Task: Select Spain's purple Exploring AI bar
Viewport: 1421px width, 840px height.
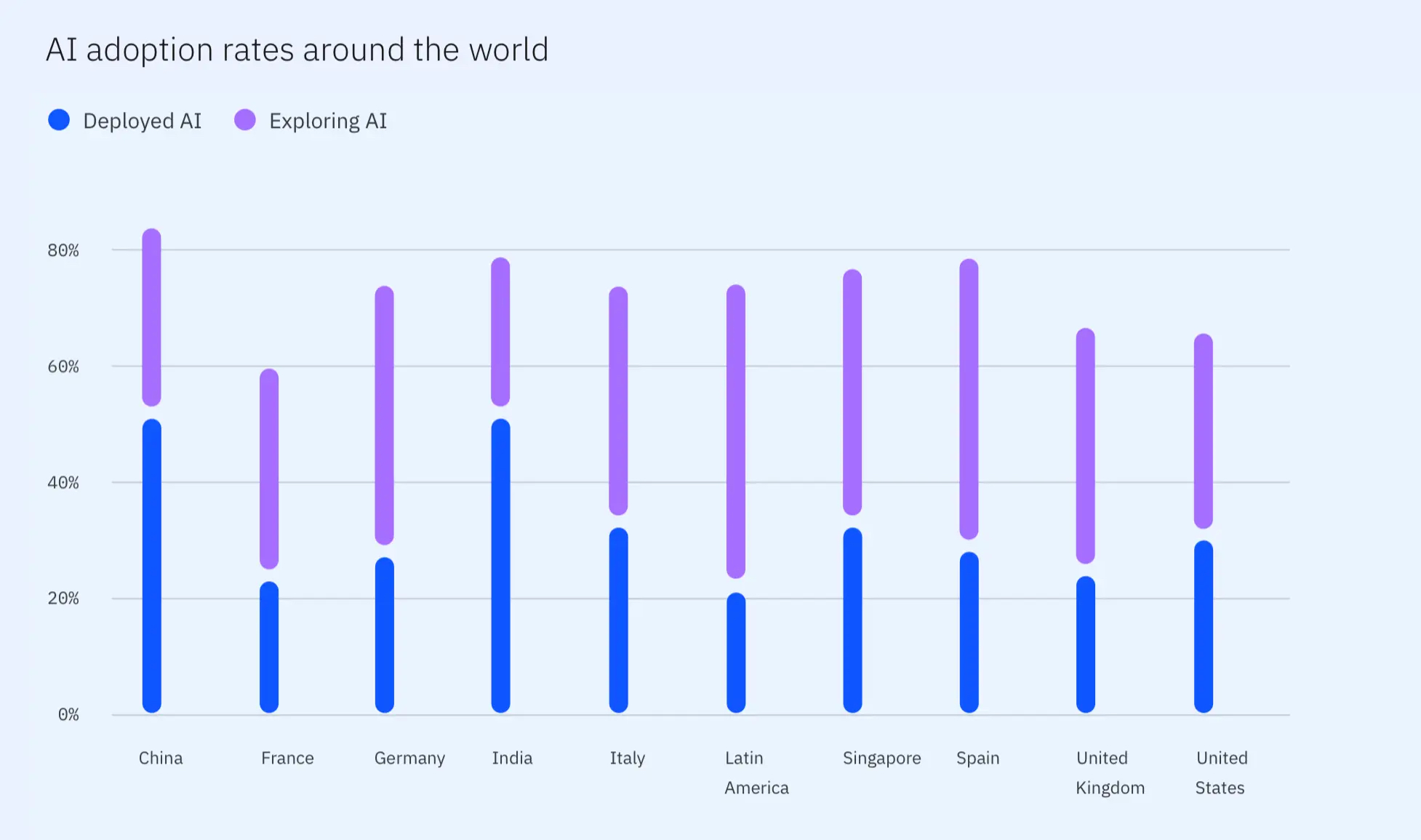Action: click(x=969, y=399)
